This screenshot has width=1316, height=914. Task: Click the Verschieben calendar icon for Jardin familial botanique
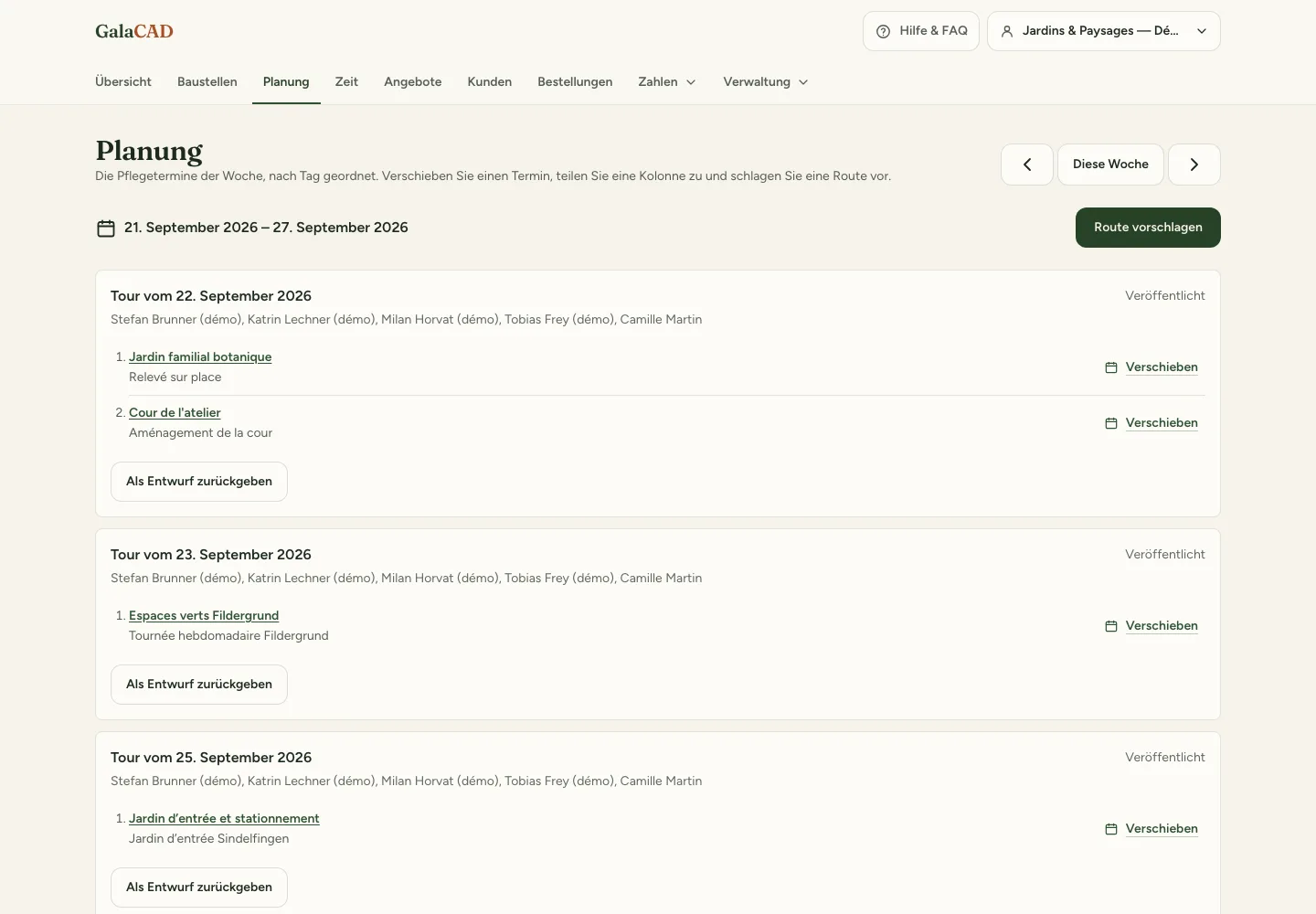click(1111, 367)
